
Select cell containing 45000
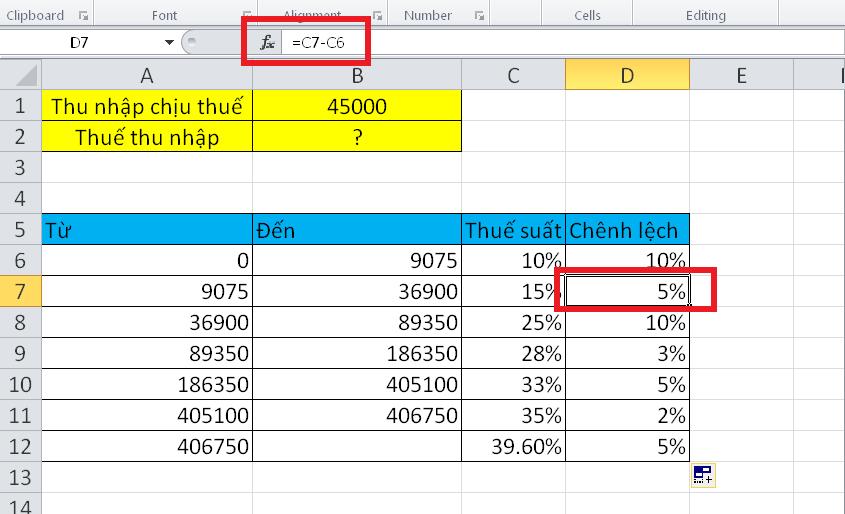coord(357,106)
